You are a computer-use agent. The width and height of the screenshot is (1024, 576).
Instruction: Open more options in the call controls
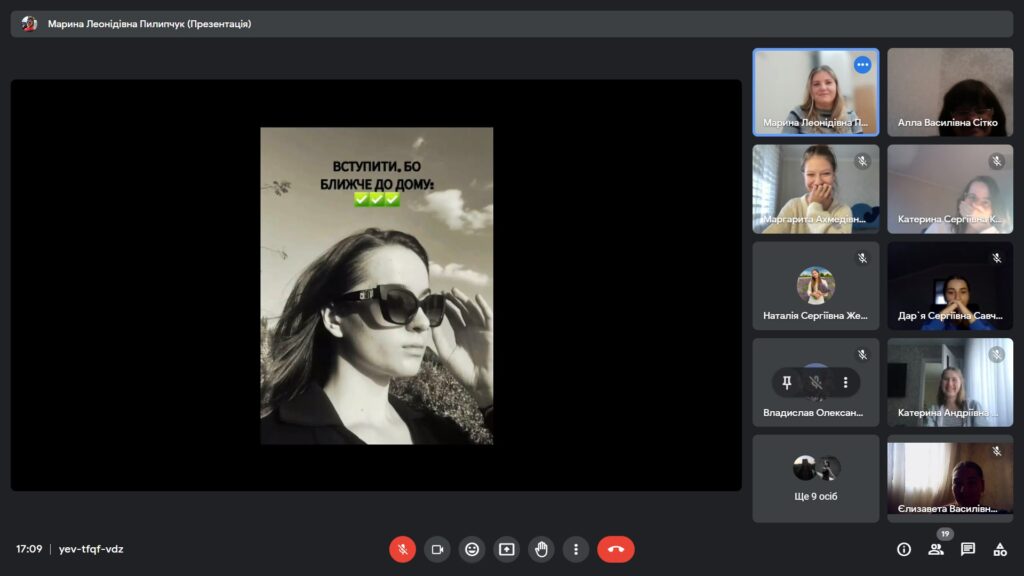(576, 549)
